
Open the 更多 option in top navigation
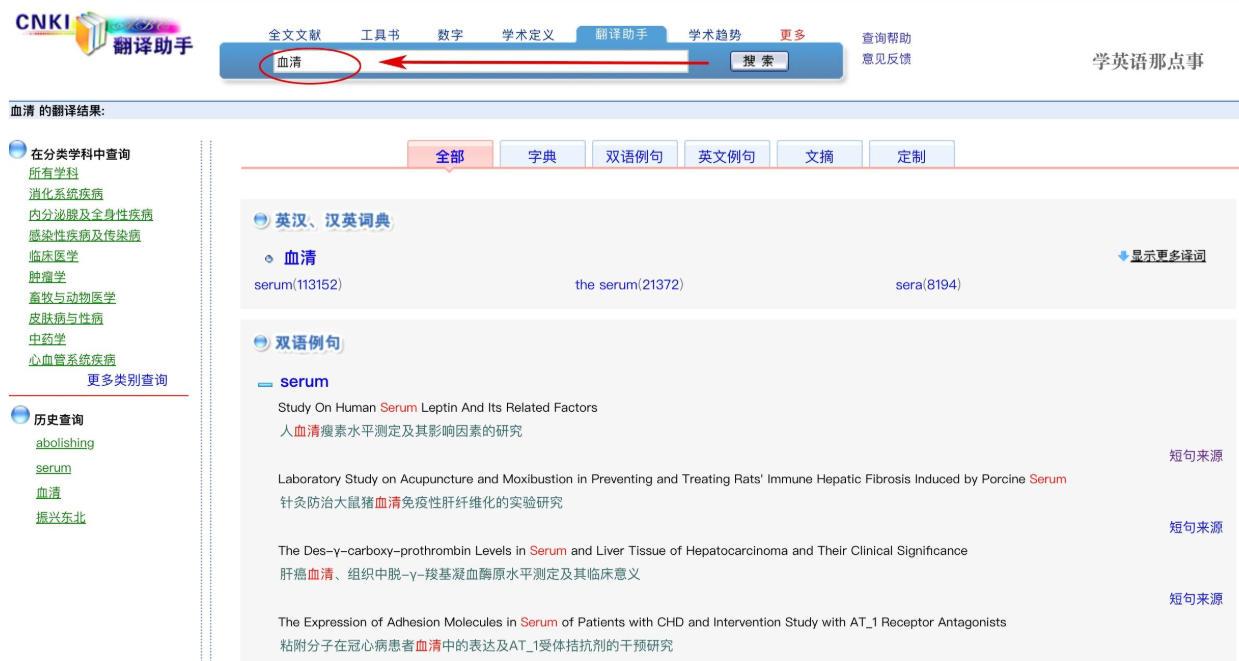[792, 35]
